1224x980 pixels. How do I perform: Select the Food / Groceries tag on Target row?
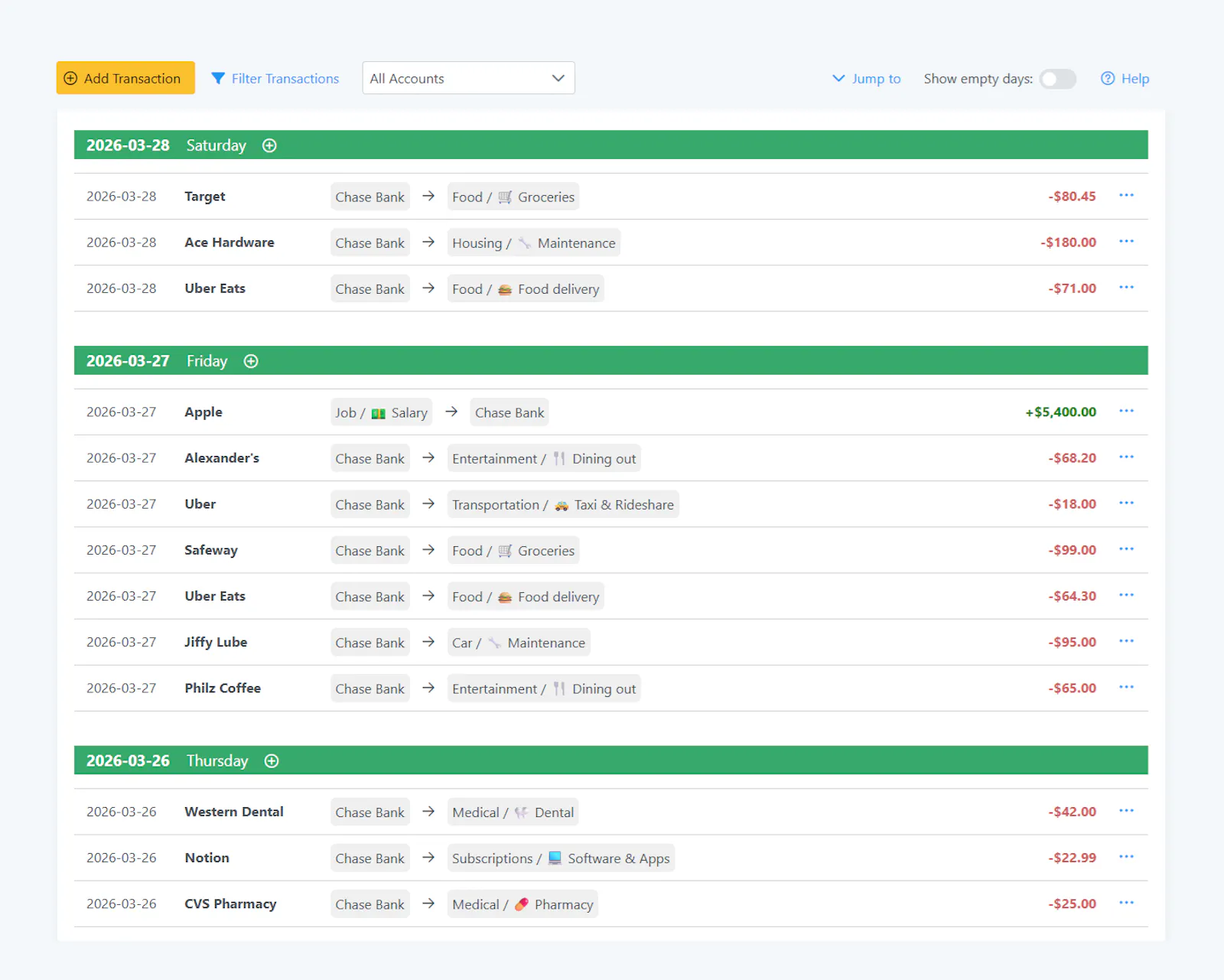(x=513, y=197)
